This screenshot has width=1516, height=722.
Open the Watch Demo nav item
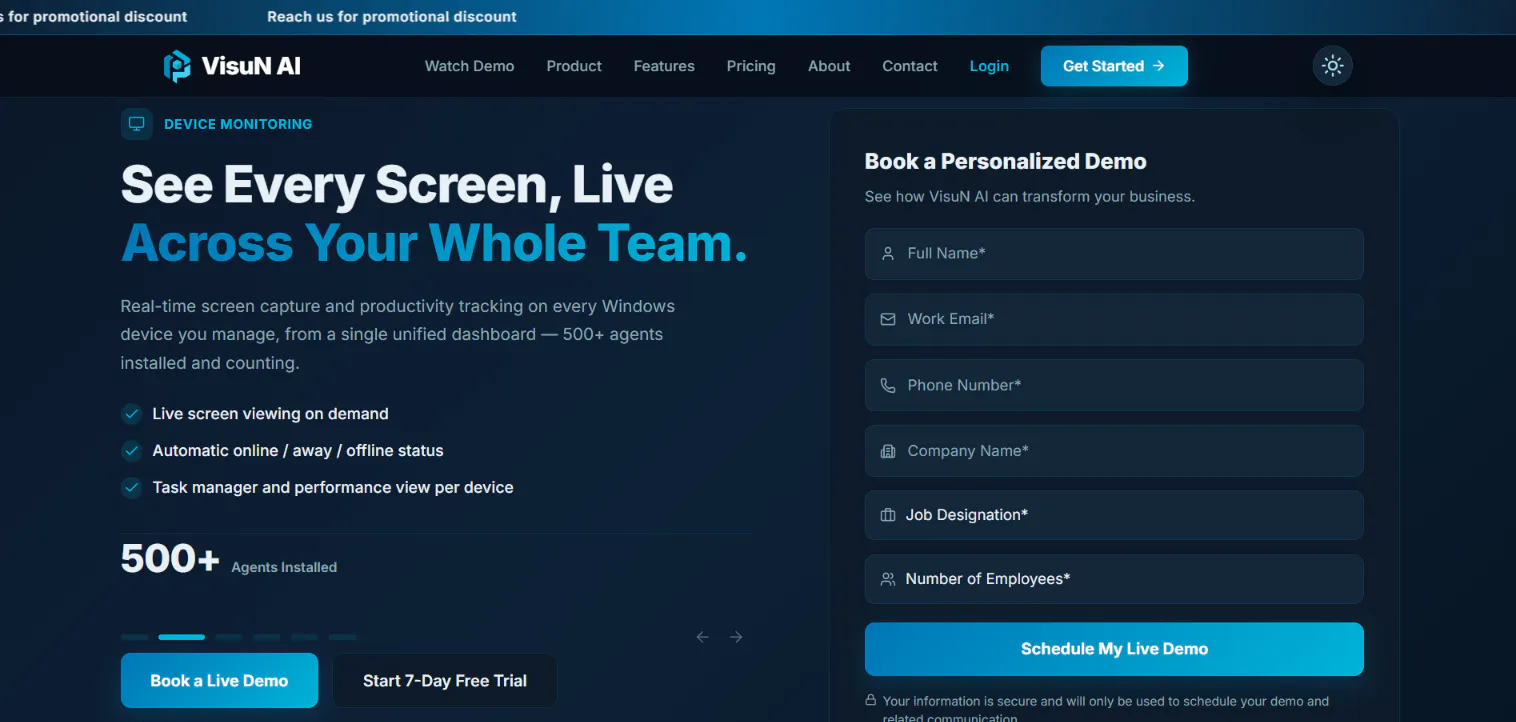point(469,66)
